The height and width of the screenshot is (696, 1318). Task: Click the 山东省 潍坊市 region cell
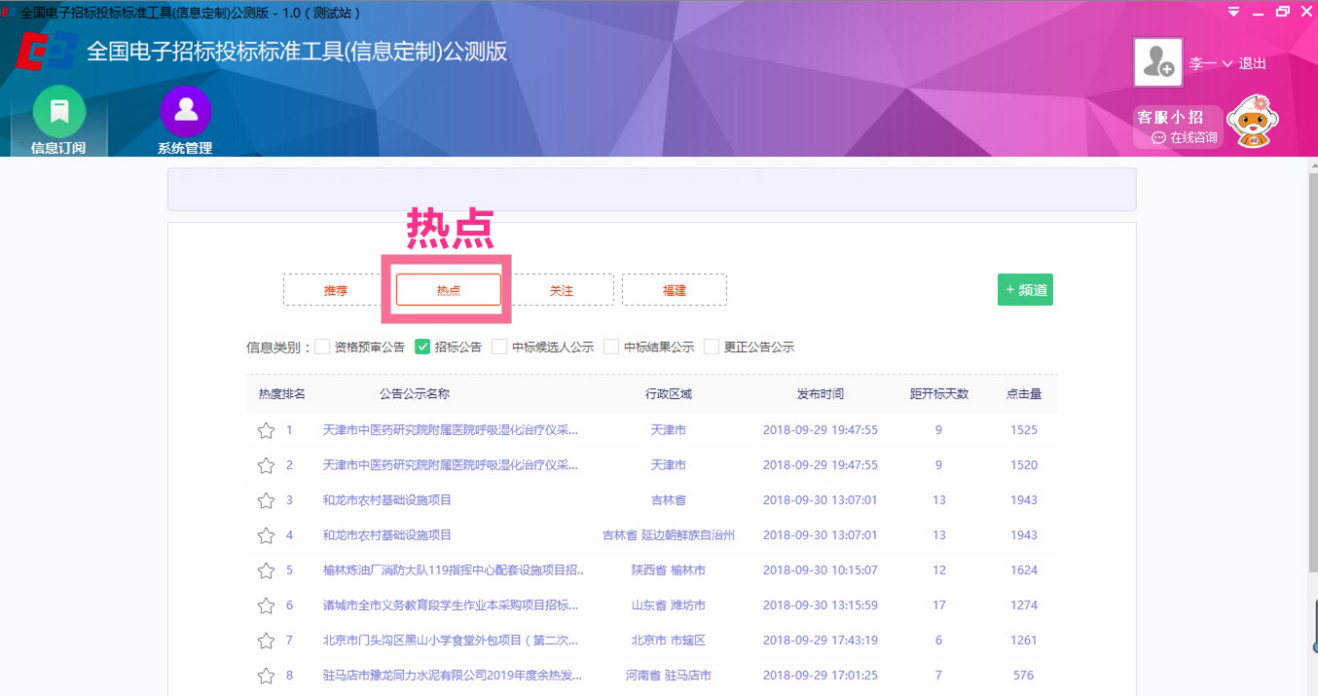[668, 605]
